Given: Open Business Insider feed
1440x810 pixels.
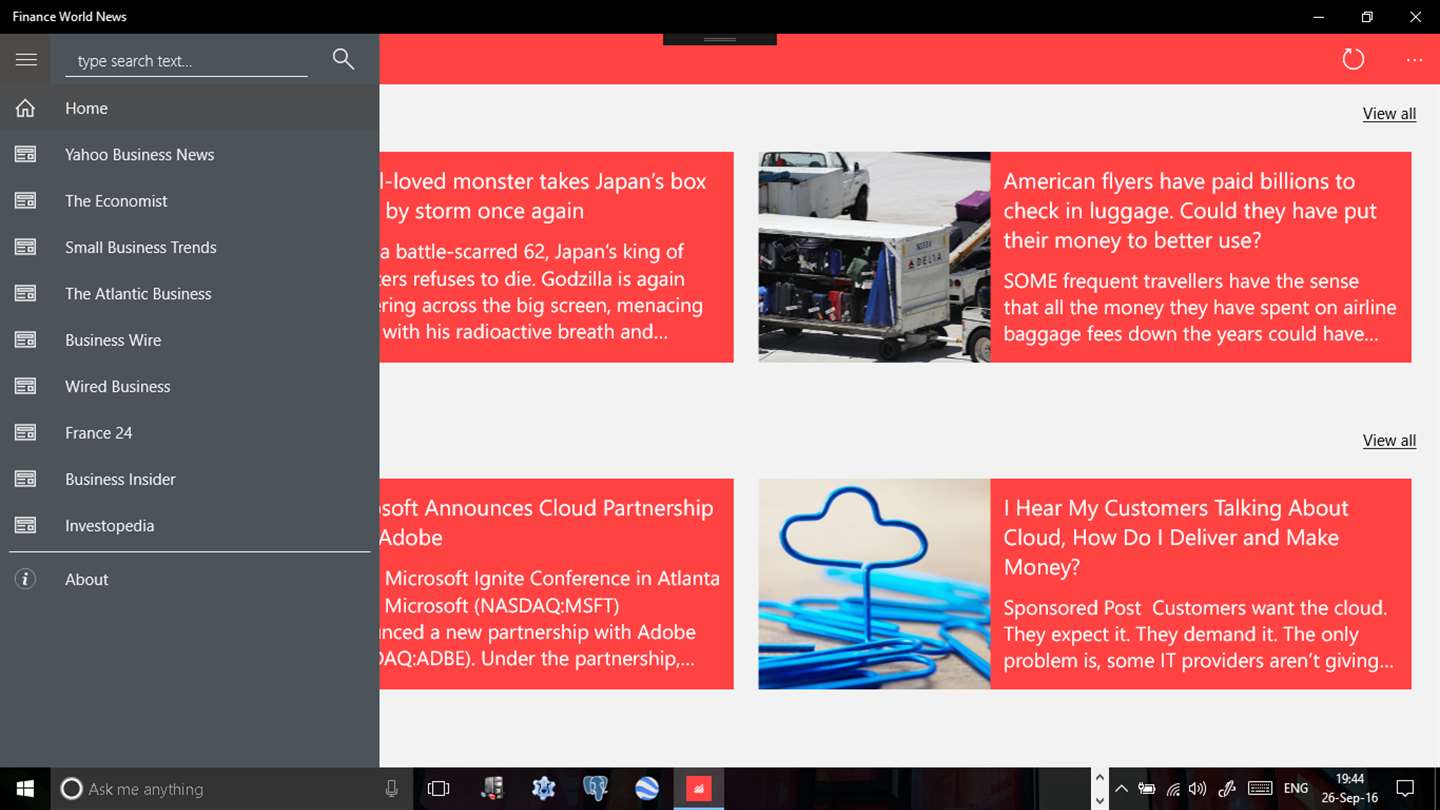Looking at the screenshot, I should pos(190,479).
